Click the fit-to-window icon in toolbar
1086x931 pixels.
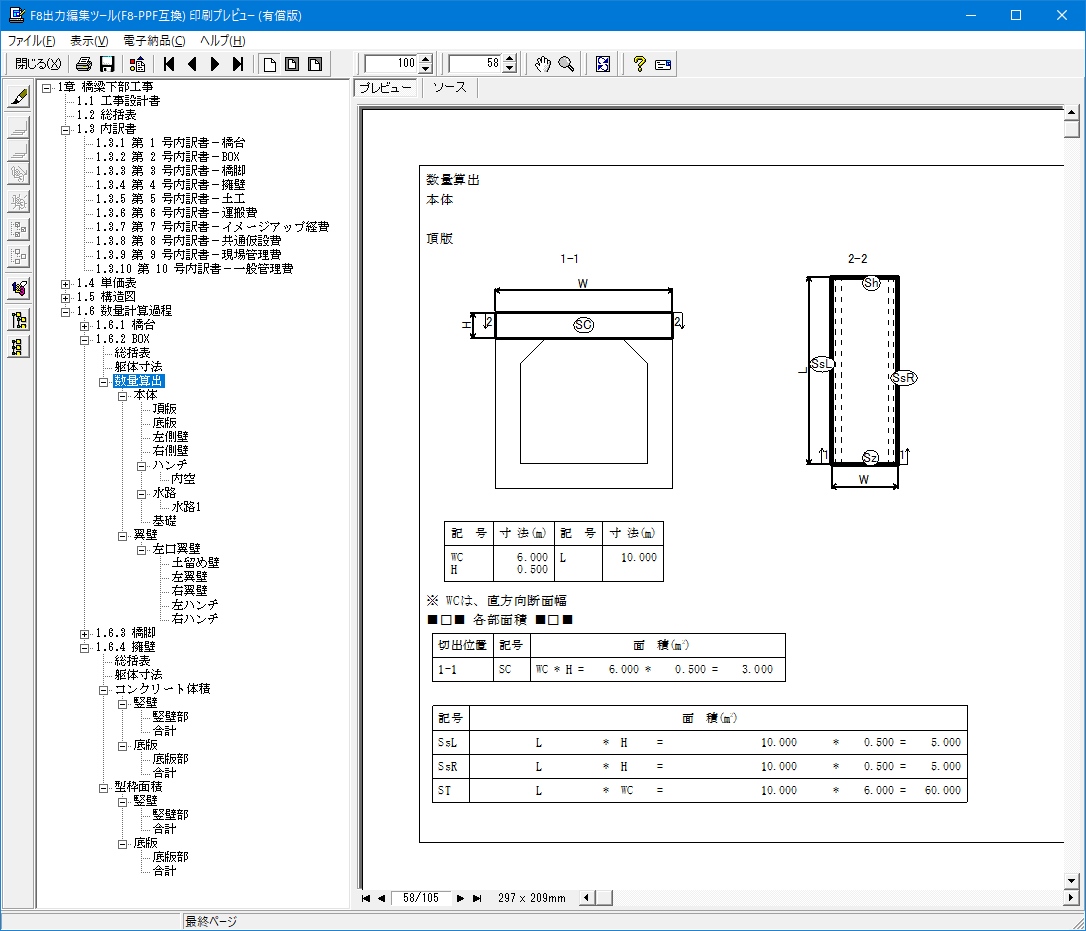pos(603,64)
